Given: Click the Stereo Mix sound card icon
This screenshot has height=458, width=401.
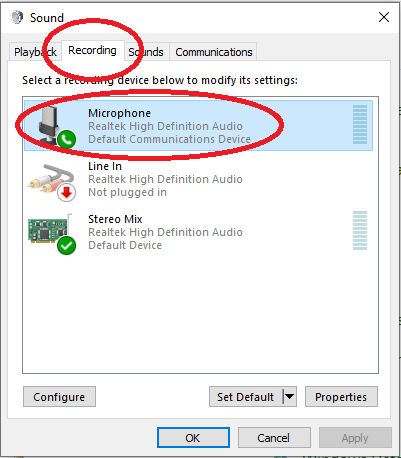Looking at the screenshot, I should [52, 234].
